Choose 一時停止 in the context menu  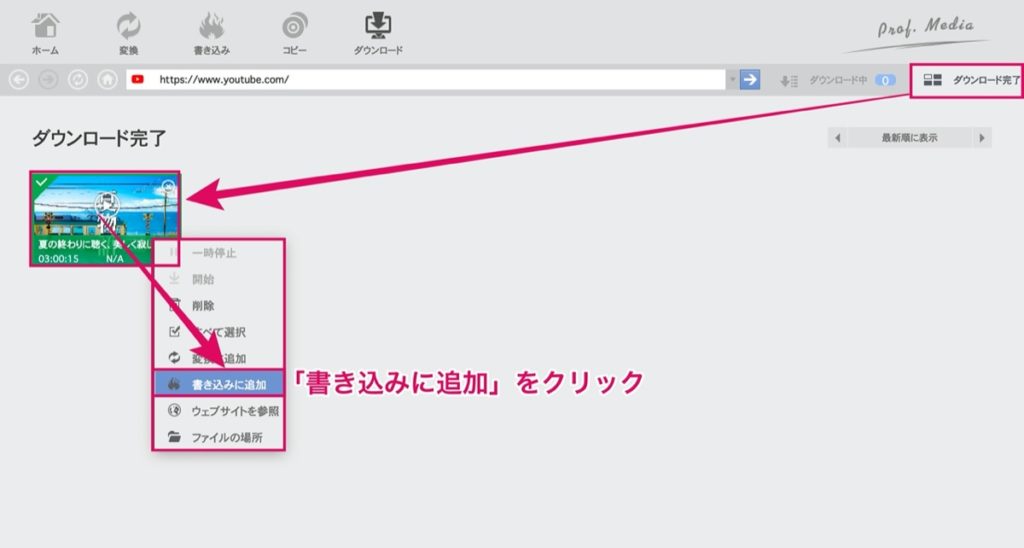(x=219, y=253)
